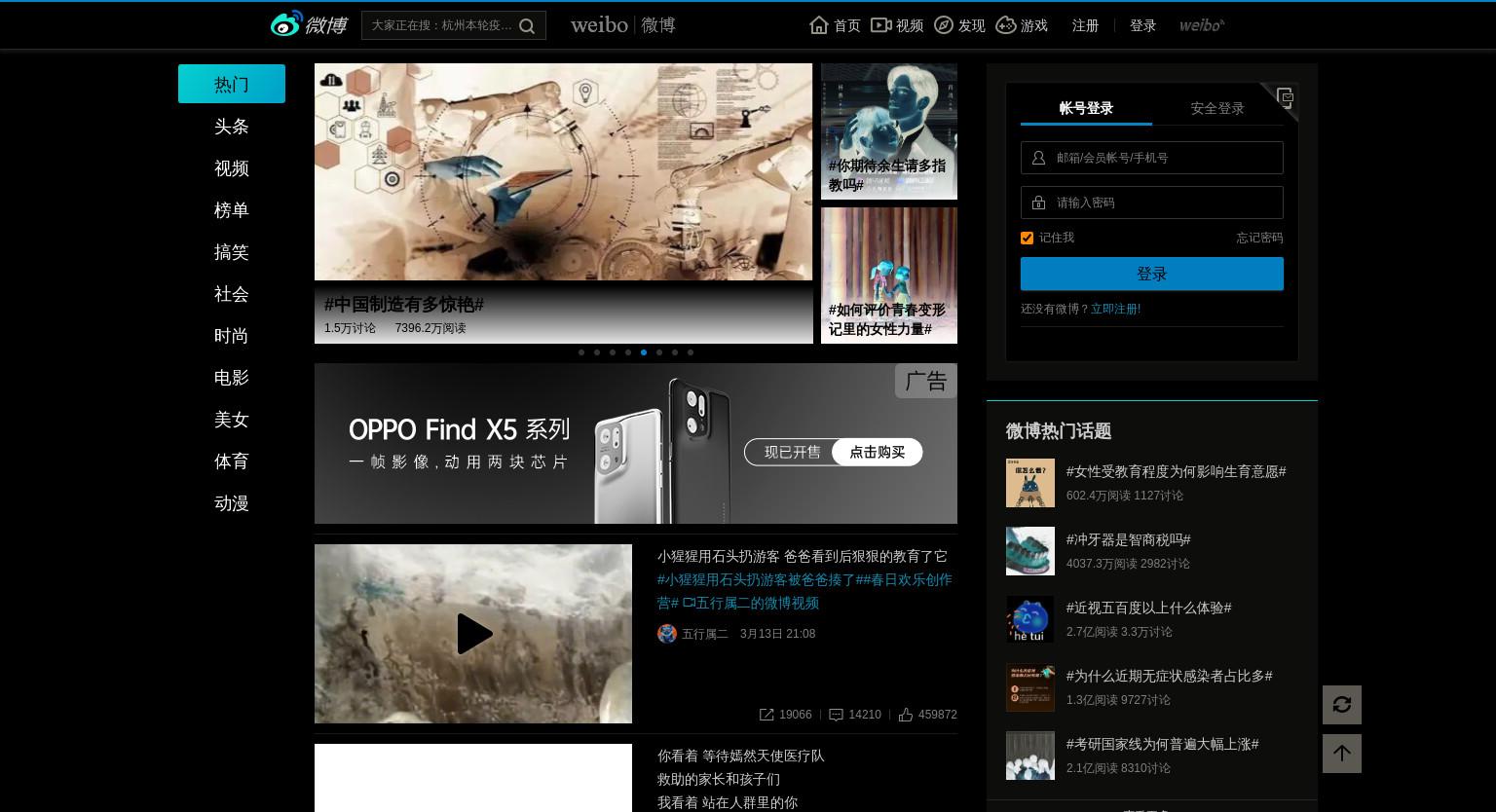
Task: Select 社会 category in sidebar
Action: (232, 294)
